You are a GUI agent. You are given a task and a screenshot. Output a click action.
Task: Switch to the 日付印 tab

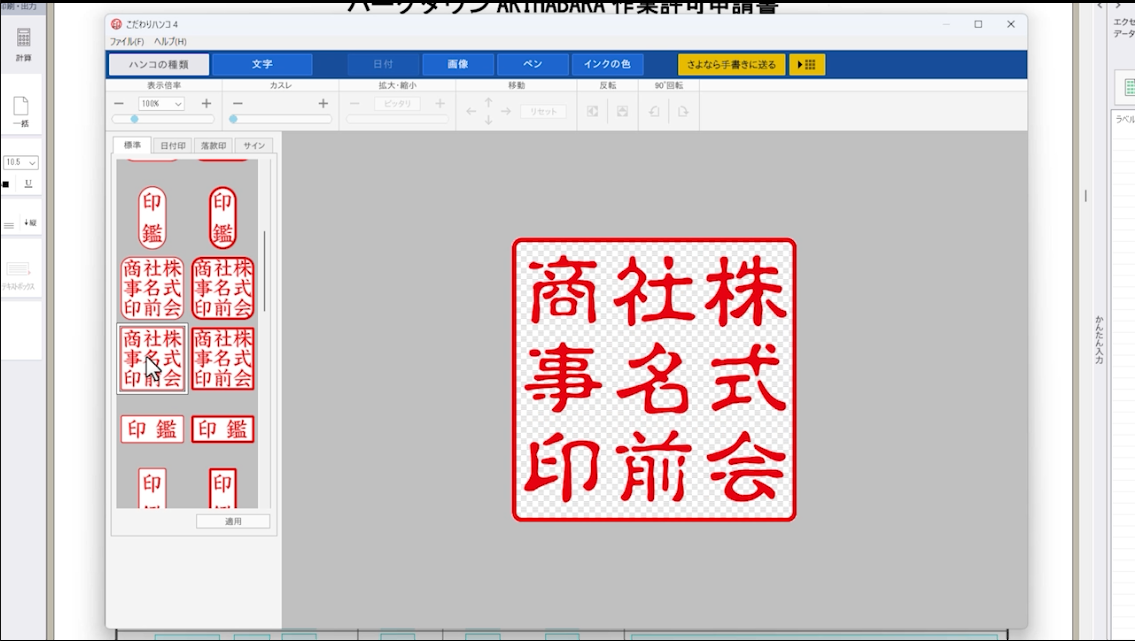(x=173, y=146)
